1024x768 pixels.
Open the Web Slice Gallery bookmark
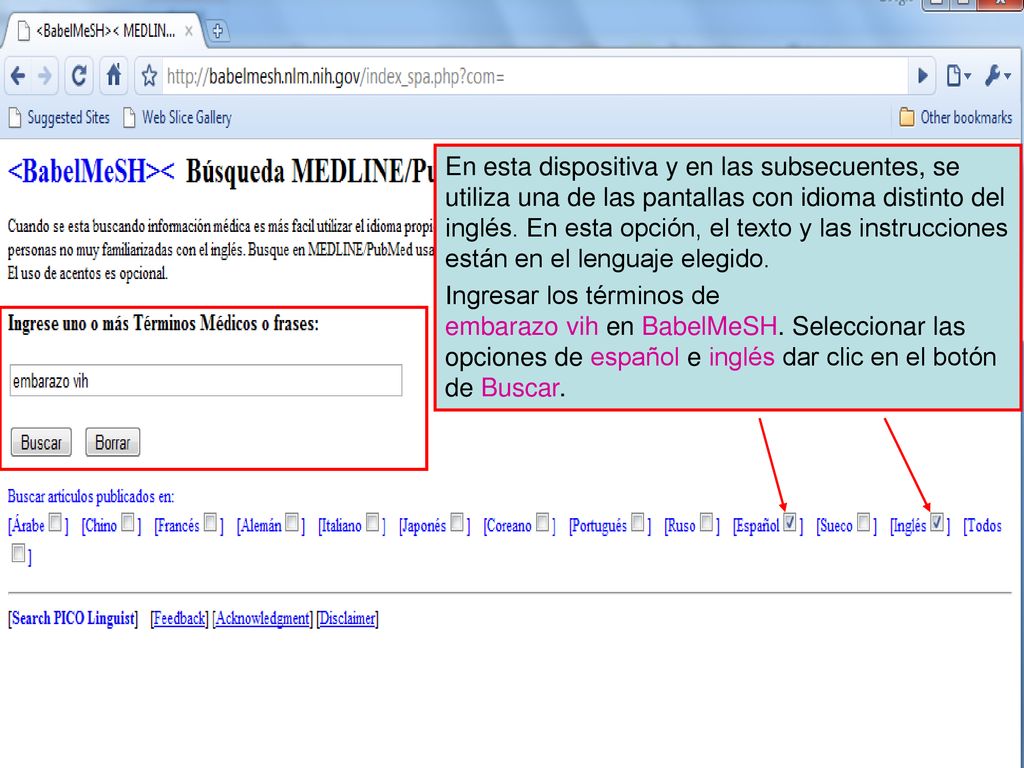click(178, 118)
